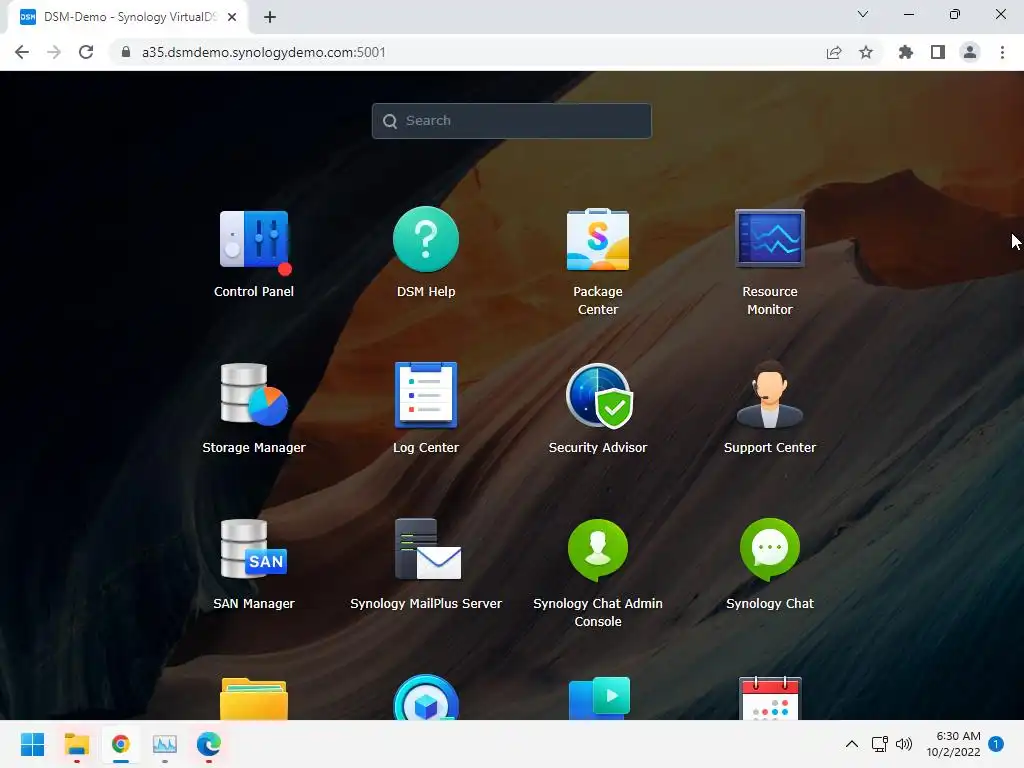Close the DSM-Demo tab

[x=232, y=17]
